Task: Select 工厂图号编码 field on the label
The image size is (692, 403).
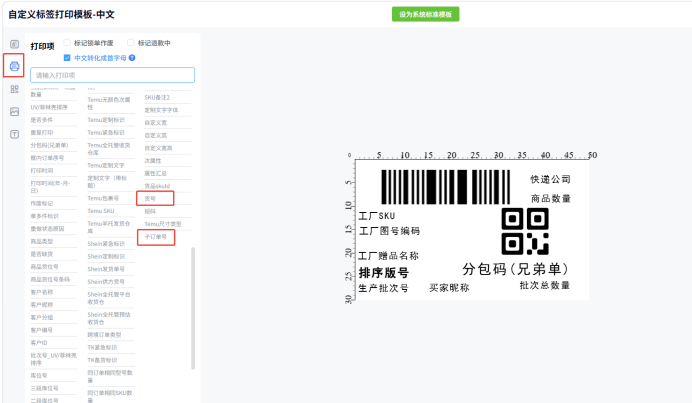Action: [389, 231]
